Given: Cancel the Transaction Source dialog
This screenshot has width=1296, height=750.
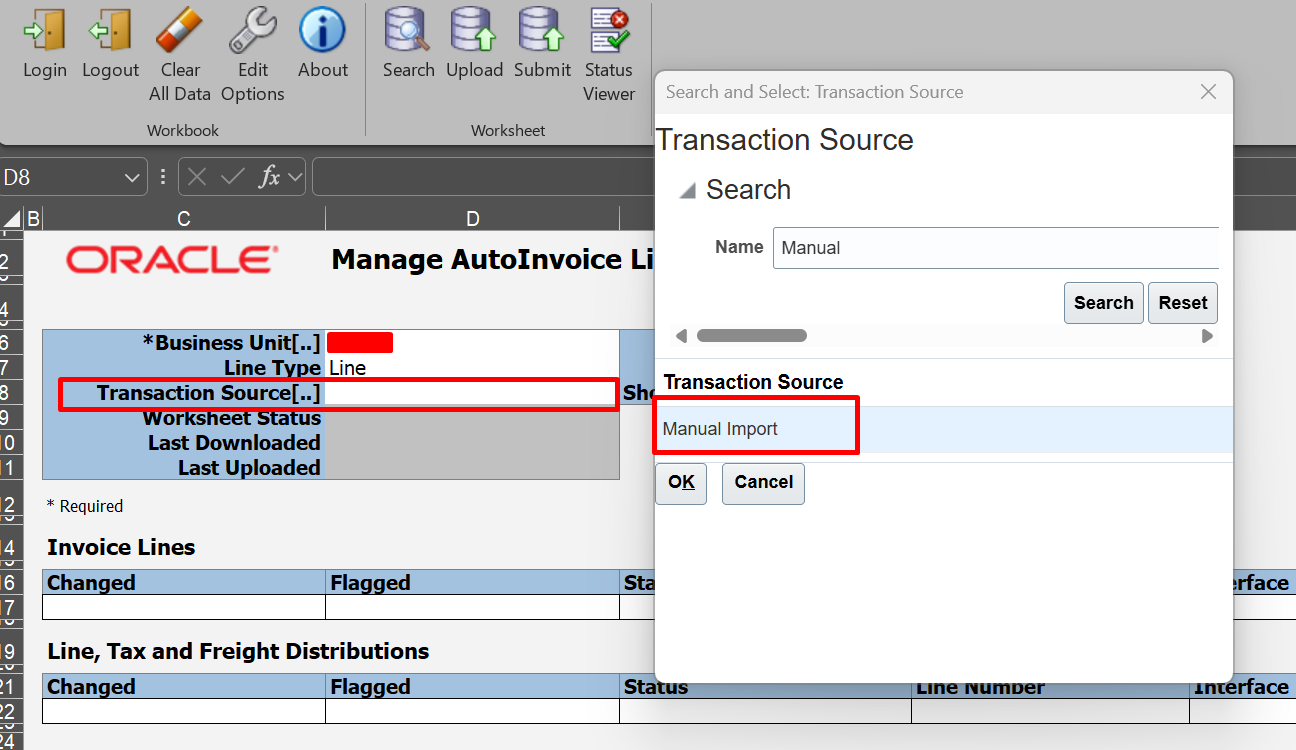Looking at the screenshot, I should click(x=763, y=483).
